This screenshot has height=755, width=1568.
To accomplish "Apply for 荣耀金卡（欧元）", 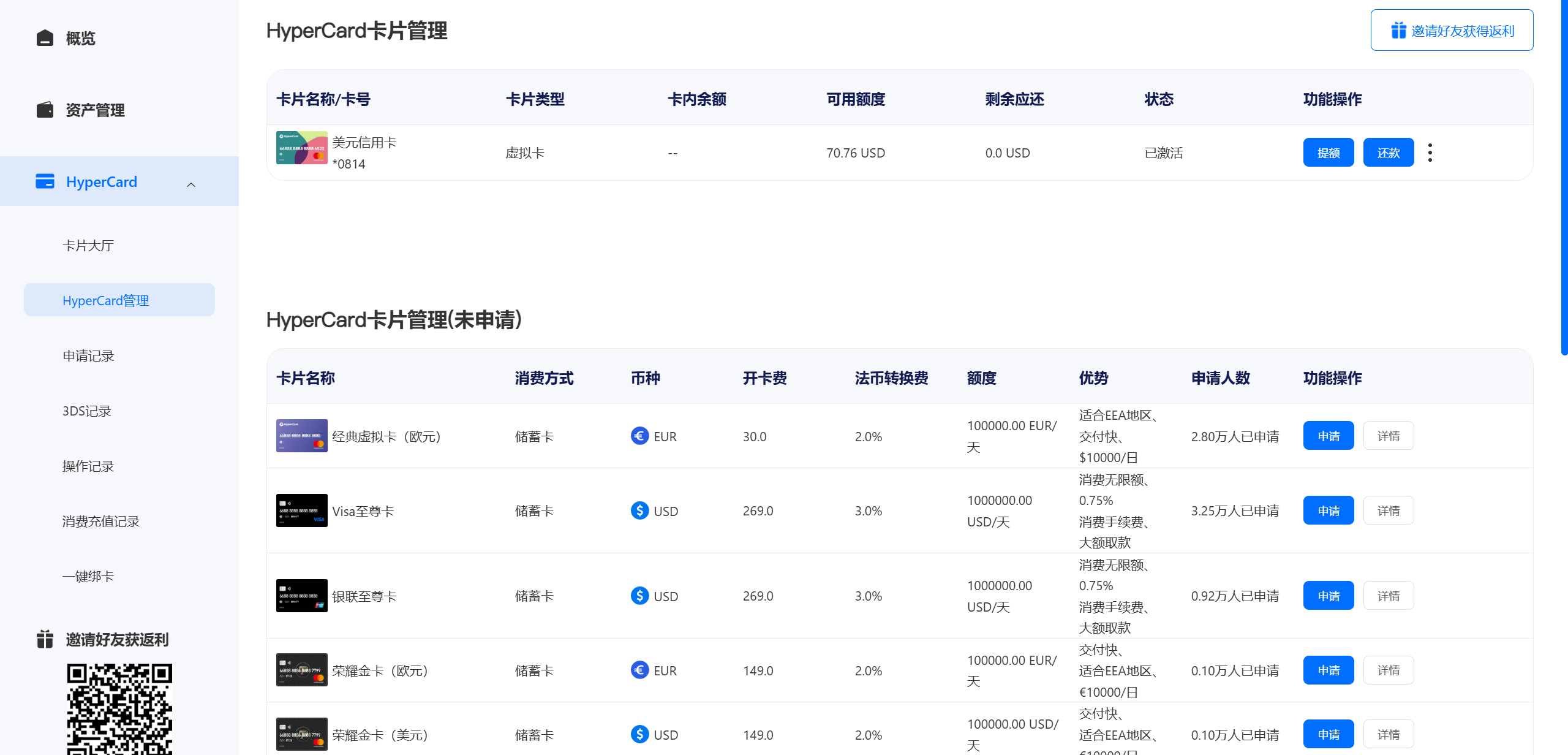I will pyautogui.click(x=1329, y=670).
